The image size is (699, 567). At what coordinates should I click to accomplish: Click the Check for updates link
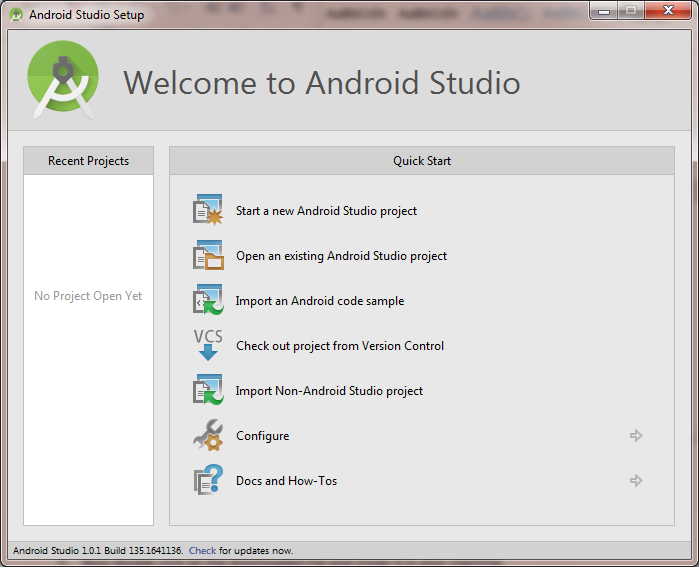[202, 551]
